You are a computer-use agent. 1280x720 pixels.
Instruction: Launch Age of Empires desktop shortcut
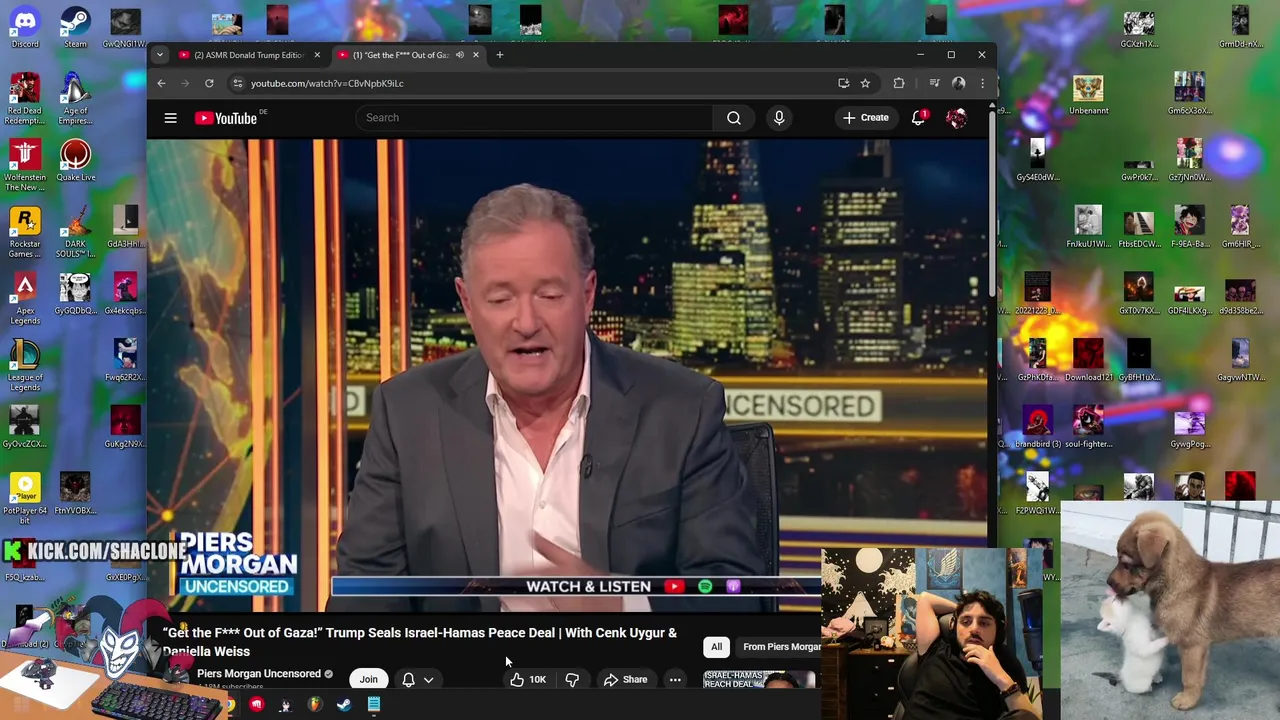tap(75, 100)
